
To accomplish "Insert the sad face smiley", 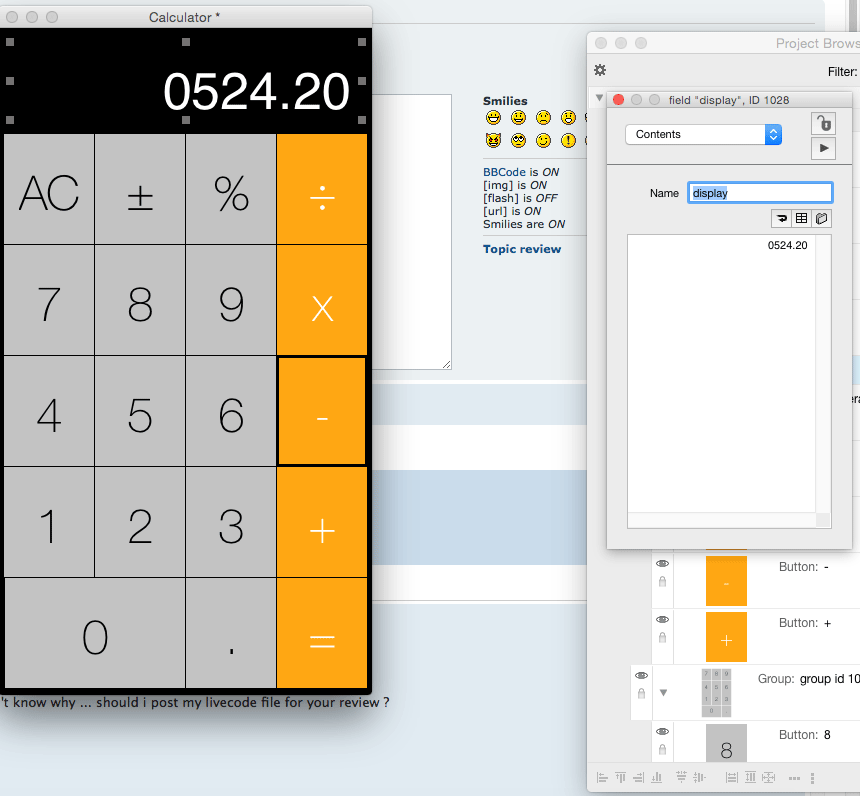I will click(x=543, y=117).
